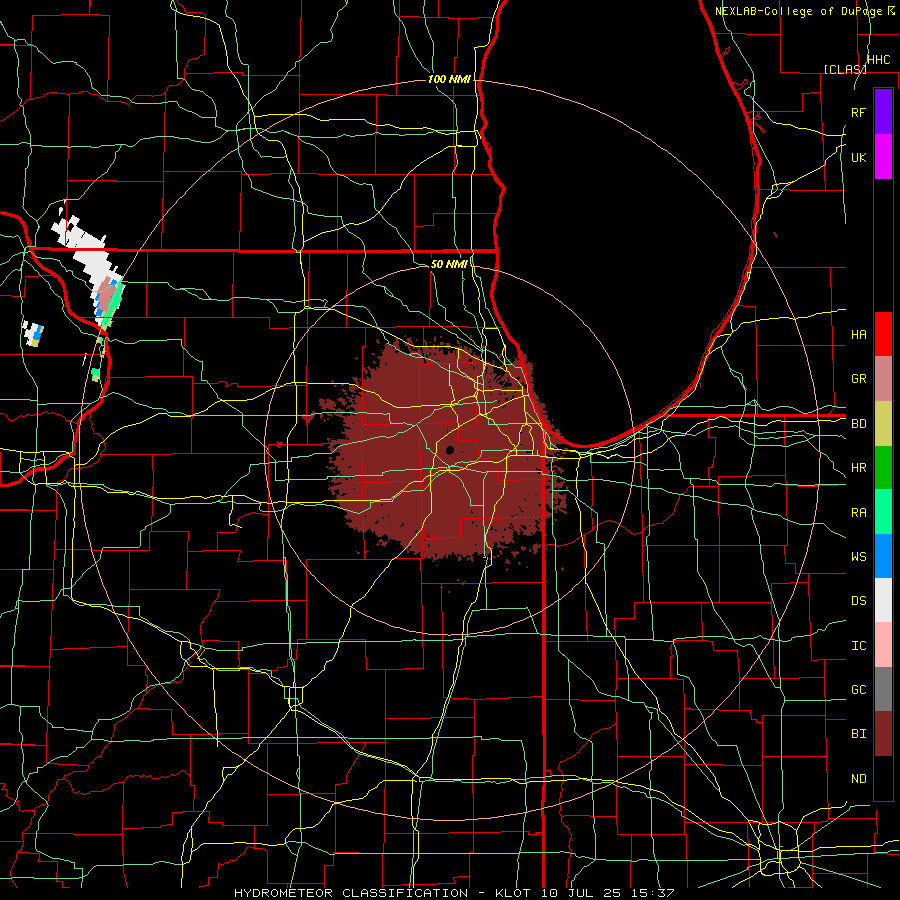Image resolution: width=900 pixels, height=900 pixels.
Task: Click the 50 NMI range ring label
Action: [x=449, y=264]
